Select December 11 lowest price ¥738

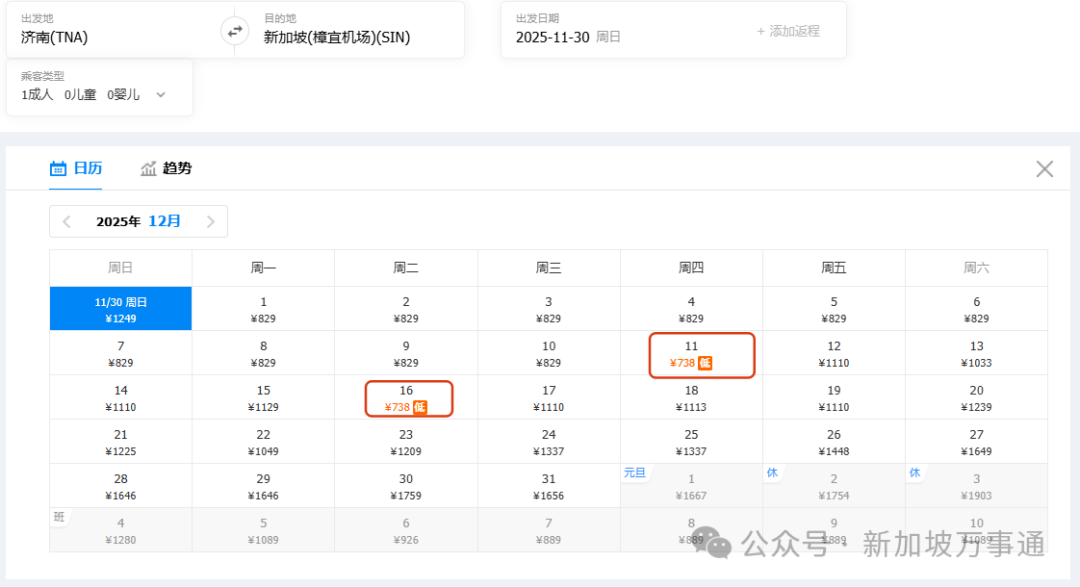[x=692, y=353]
